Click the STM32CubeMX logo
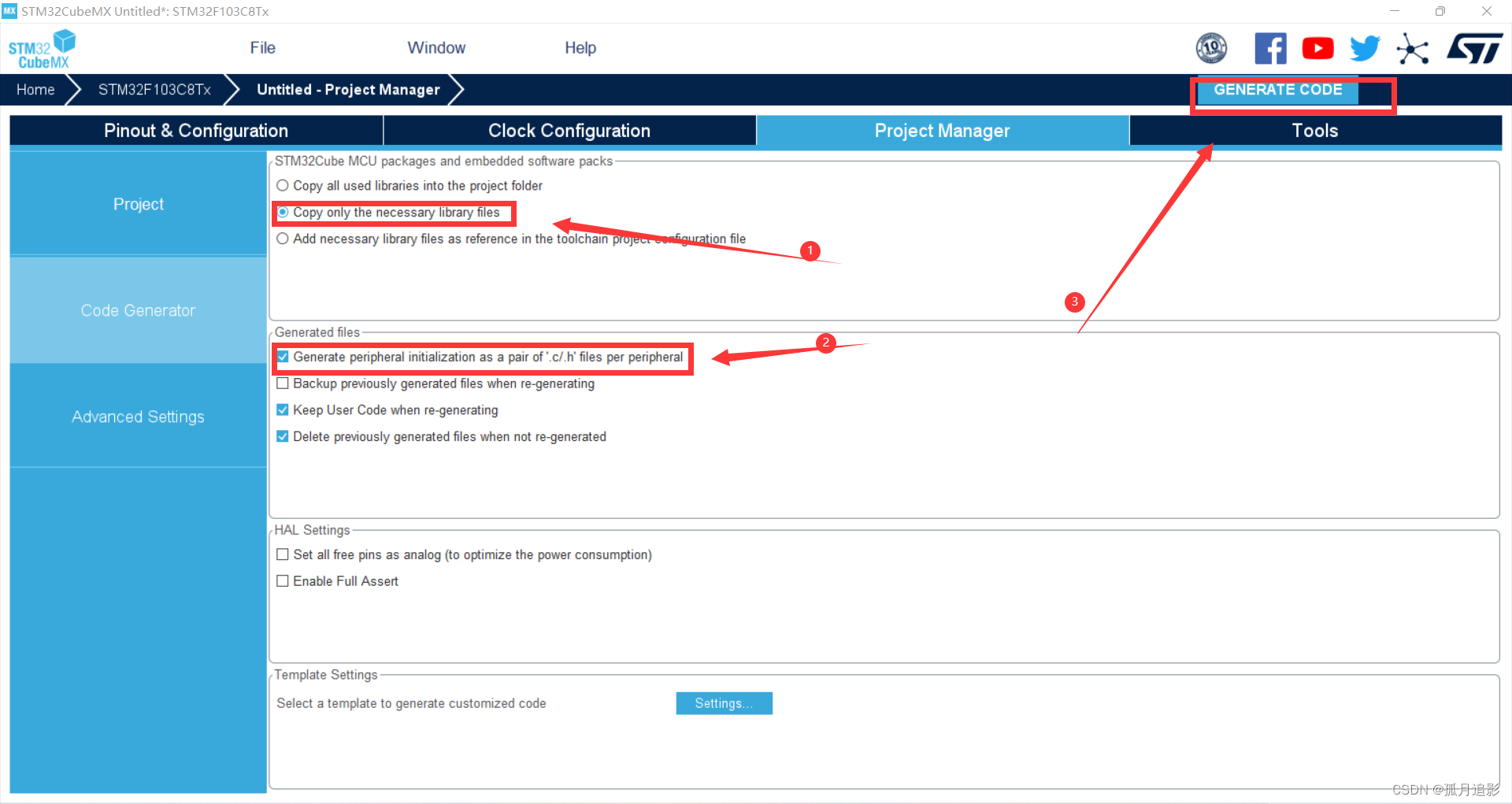This screenshot has height=804, width=1512. (42, 49)
